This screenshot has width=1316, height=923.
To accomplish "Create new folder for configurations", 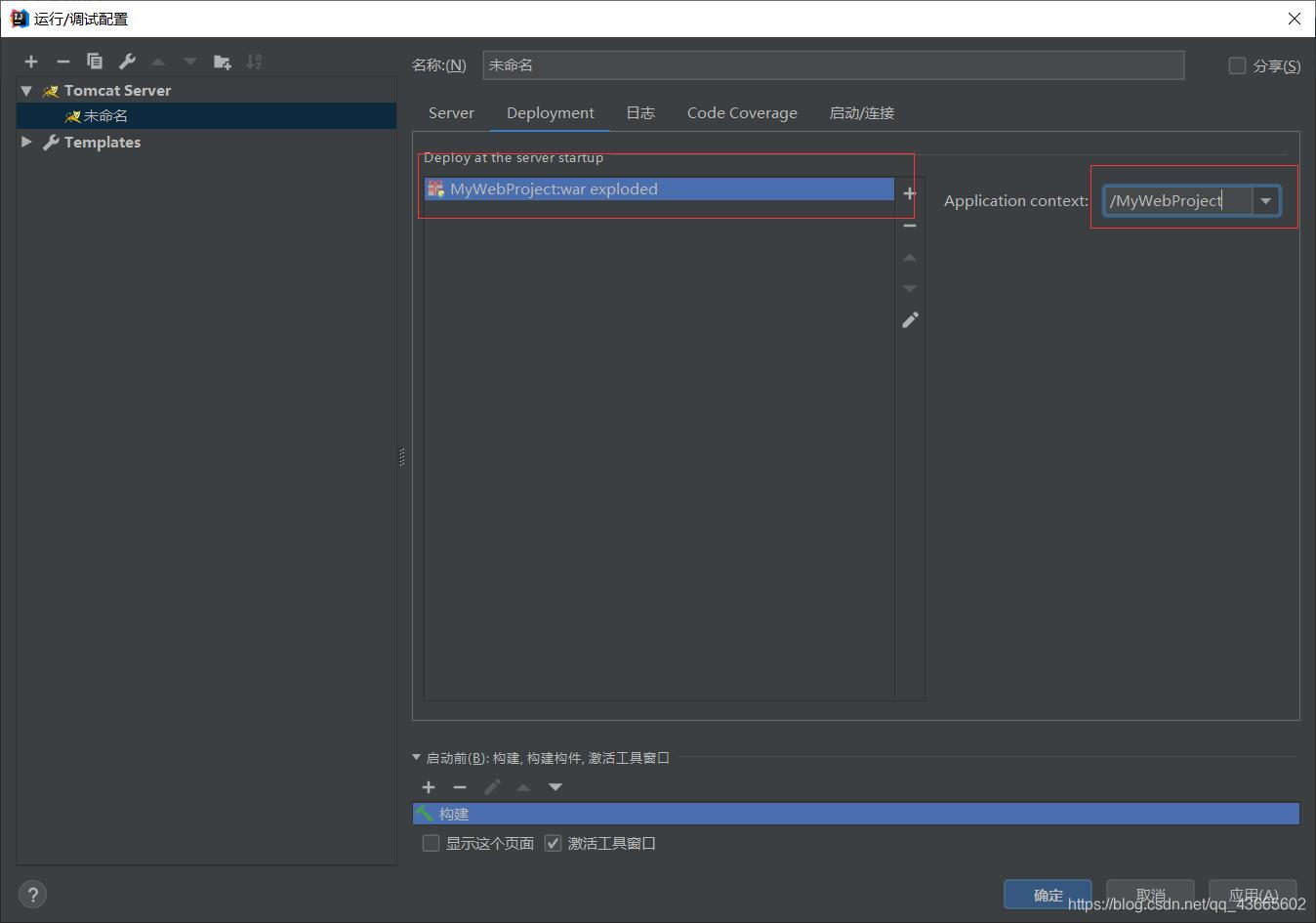I will click(223, 62).
